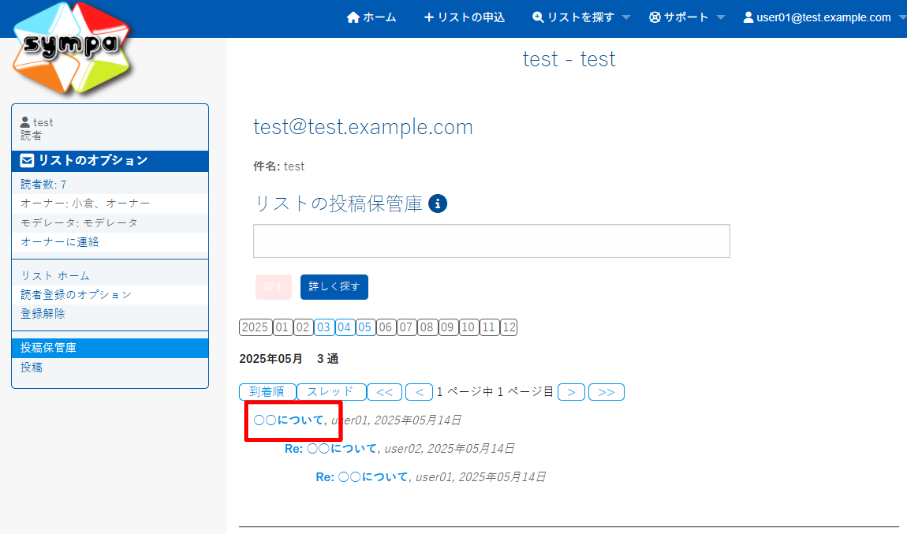The height and width of the screenshot is (534, 907).
Task: Click the オーナーに連絡 link
Action: [x=60, y=242]
